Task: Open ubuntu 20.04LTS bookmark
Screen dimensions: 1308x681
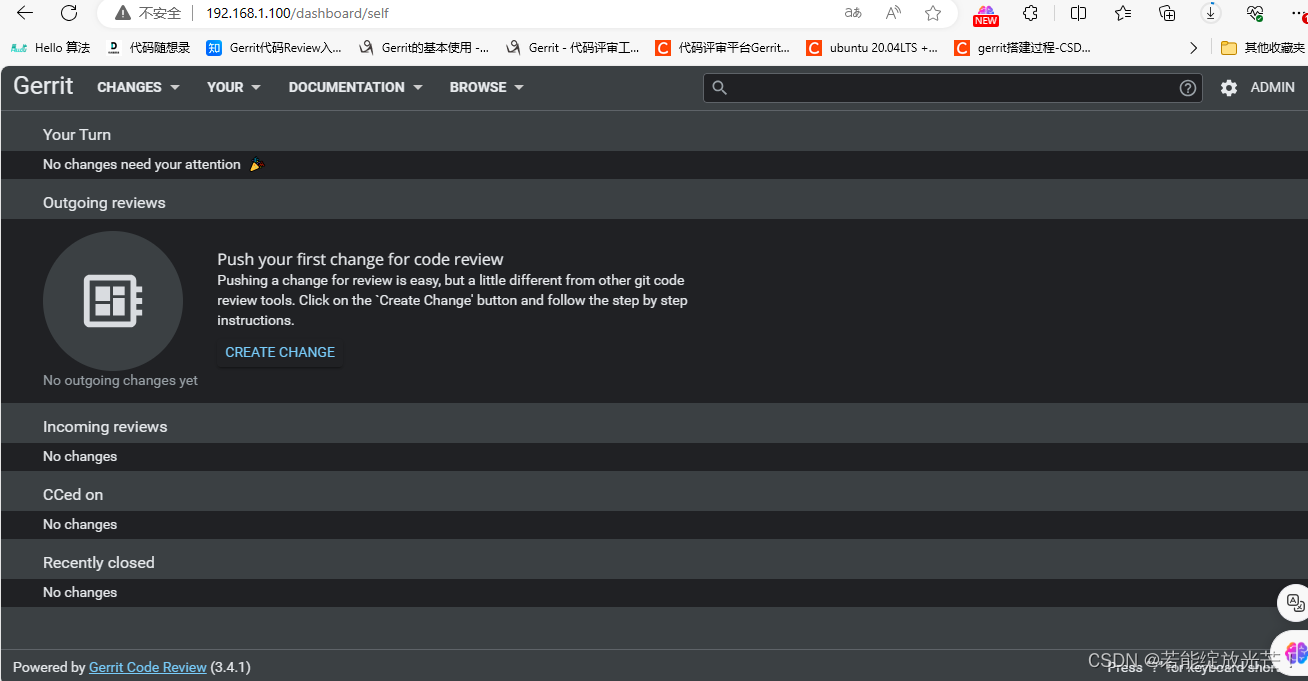Action: [873, 47]
